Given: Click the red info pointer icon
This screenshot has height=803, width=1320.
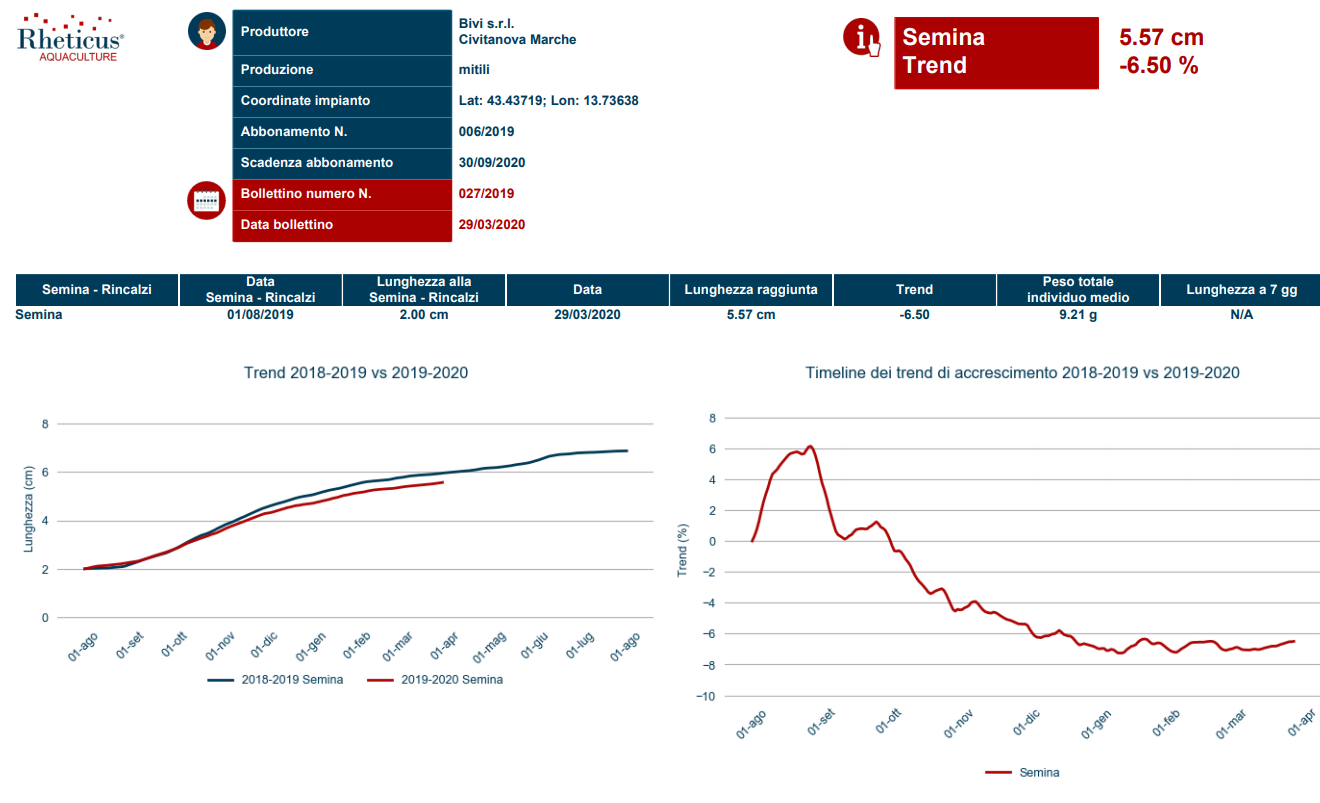Looking at the screenshot, I should [862, 38].
